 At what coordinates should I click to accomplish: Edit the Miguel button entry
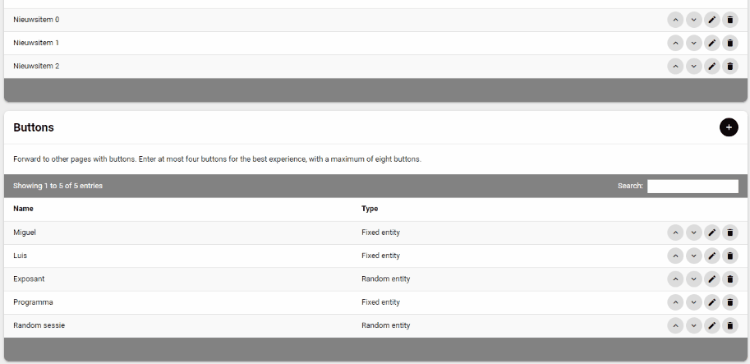click(x=712, y=233)
